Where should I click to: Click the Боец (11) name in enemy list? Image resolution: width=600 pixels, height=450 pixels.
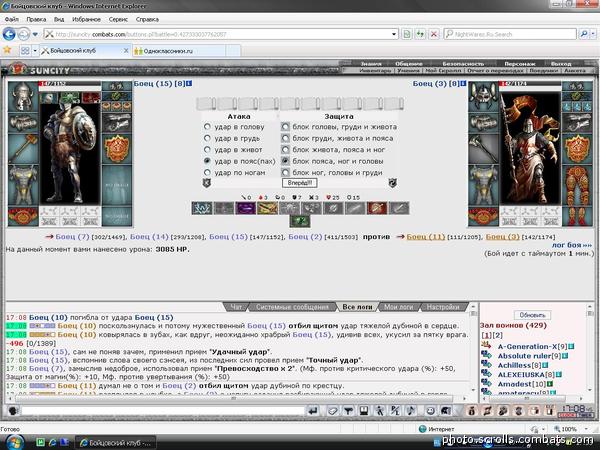pos(426,236)
